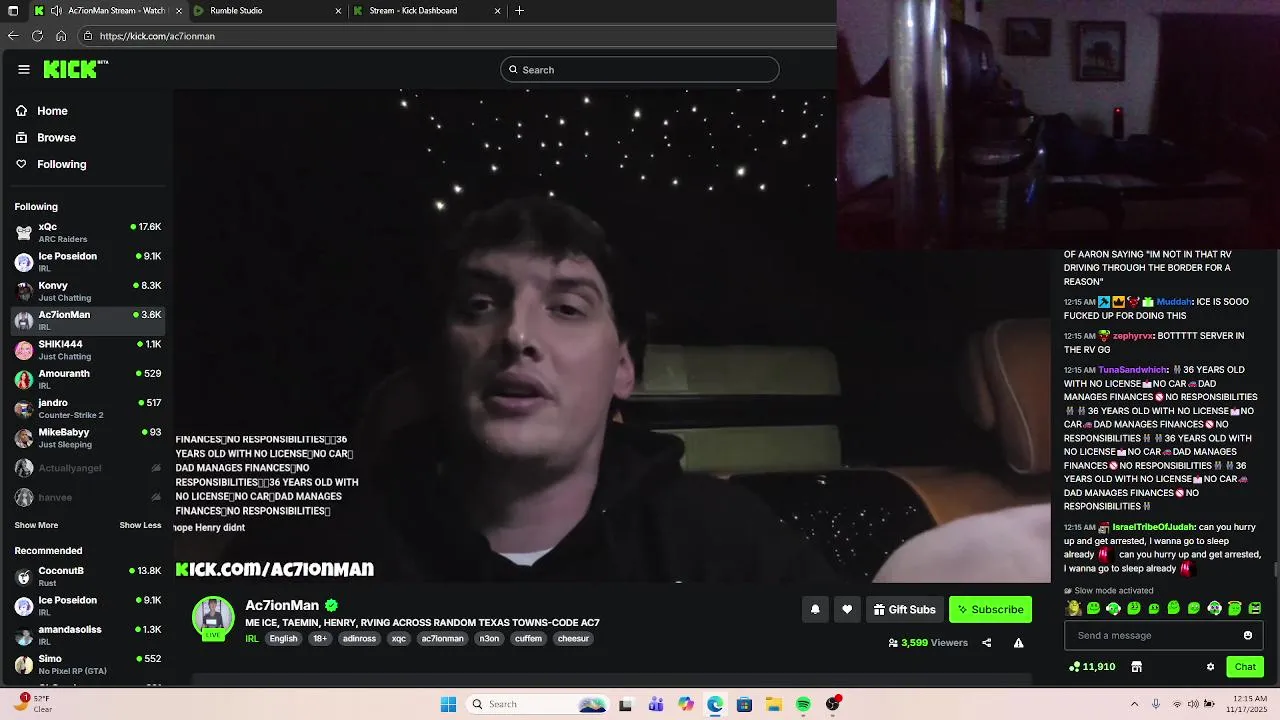1280x720 pixels.
Task: Click Show Less in Following list
Action: pyautogui.click(x=140, y=525)
